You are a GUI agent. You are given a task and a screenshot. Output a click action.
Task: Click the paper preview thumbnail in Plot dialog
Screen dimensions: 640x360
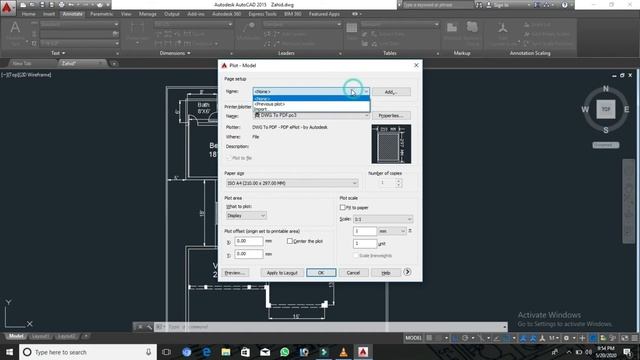pos(391,144)
